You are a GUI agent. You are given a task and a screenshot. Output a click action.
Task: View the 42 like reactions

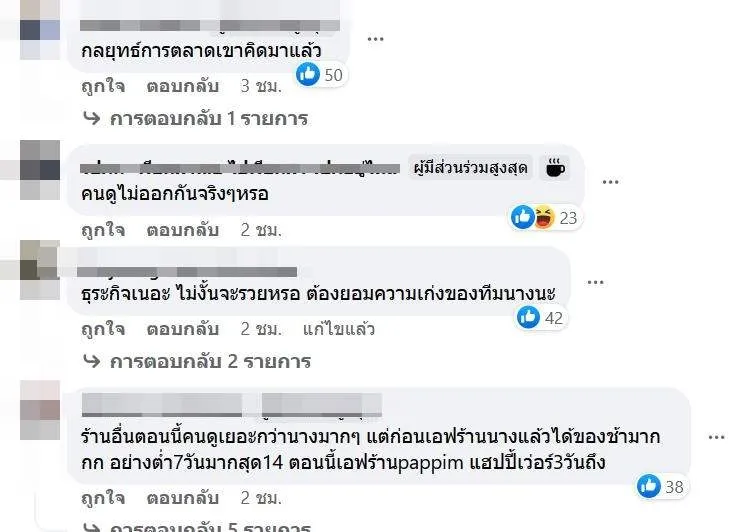tap(541, 317)
